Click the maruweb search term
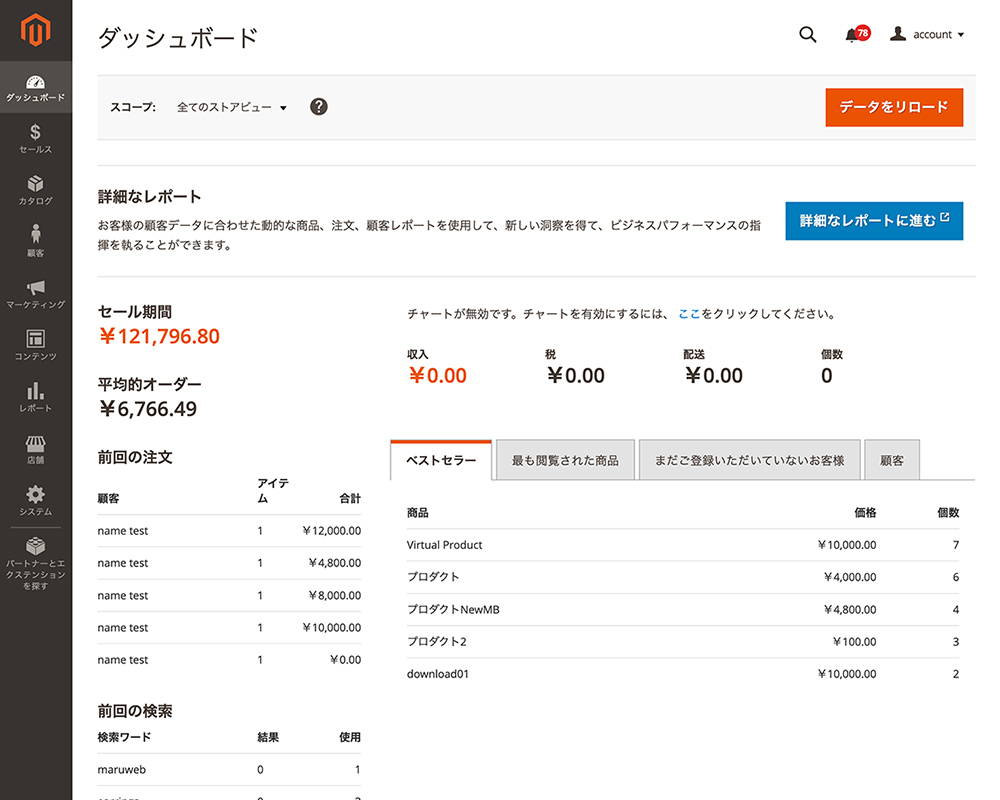 (x=121, y=769)
